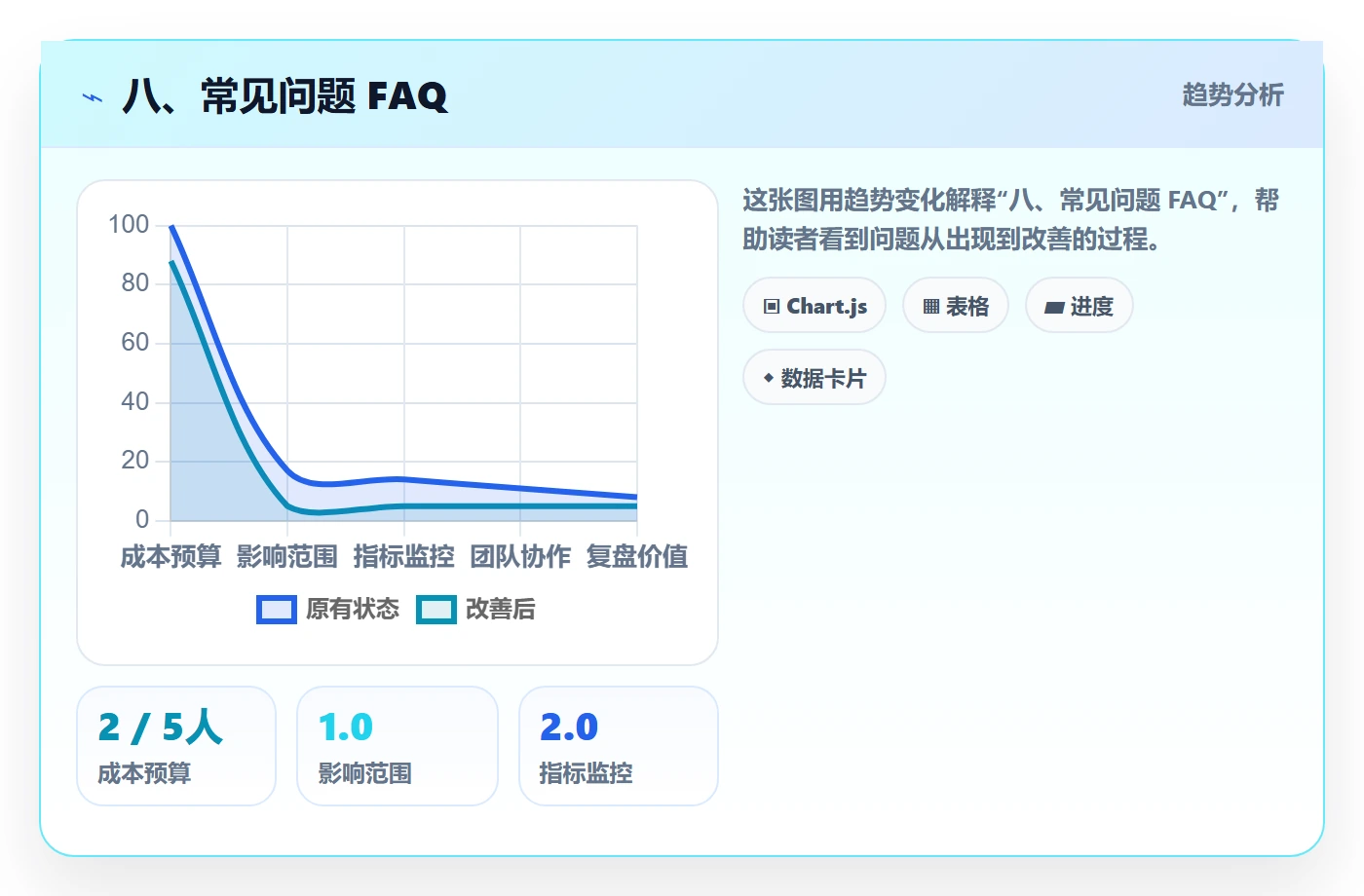1364x896 pixels.
Task: Click the 20 y-axis value
Action: point(135,461)
